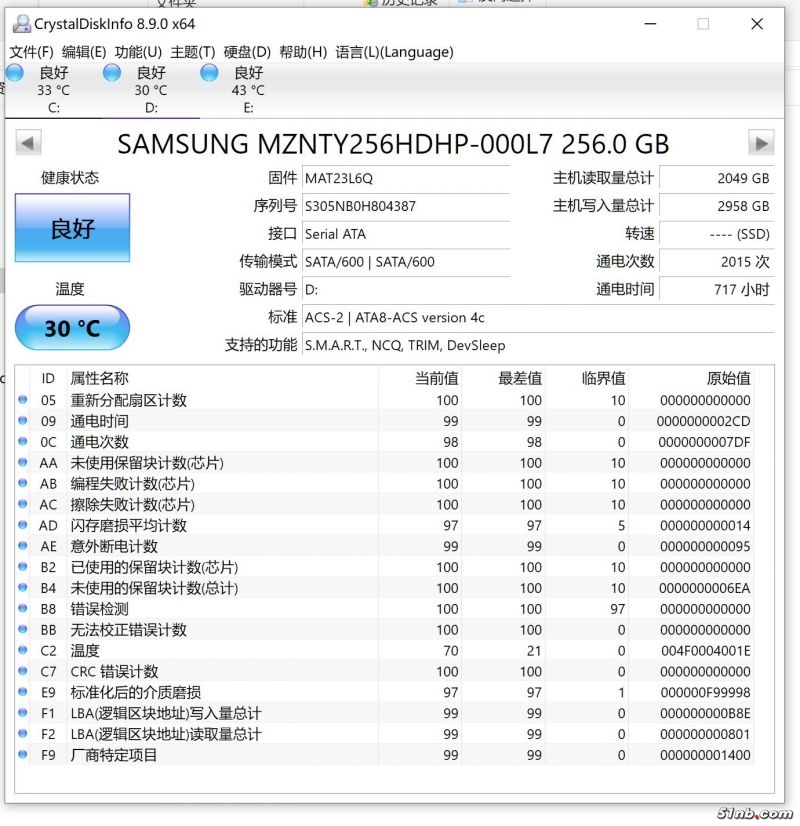Select drive C: status orb icon

point(15,73)
